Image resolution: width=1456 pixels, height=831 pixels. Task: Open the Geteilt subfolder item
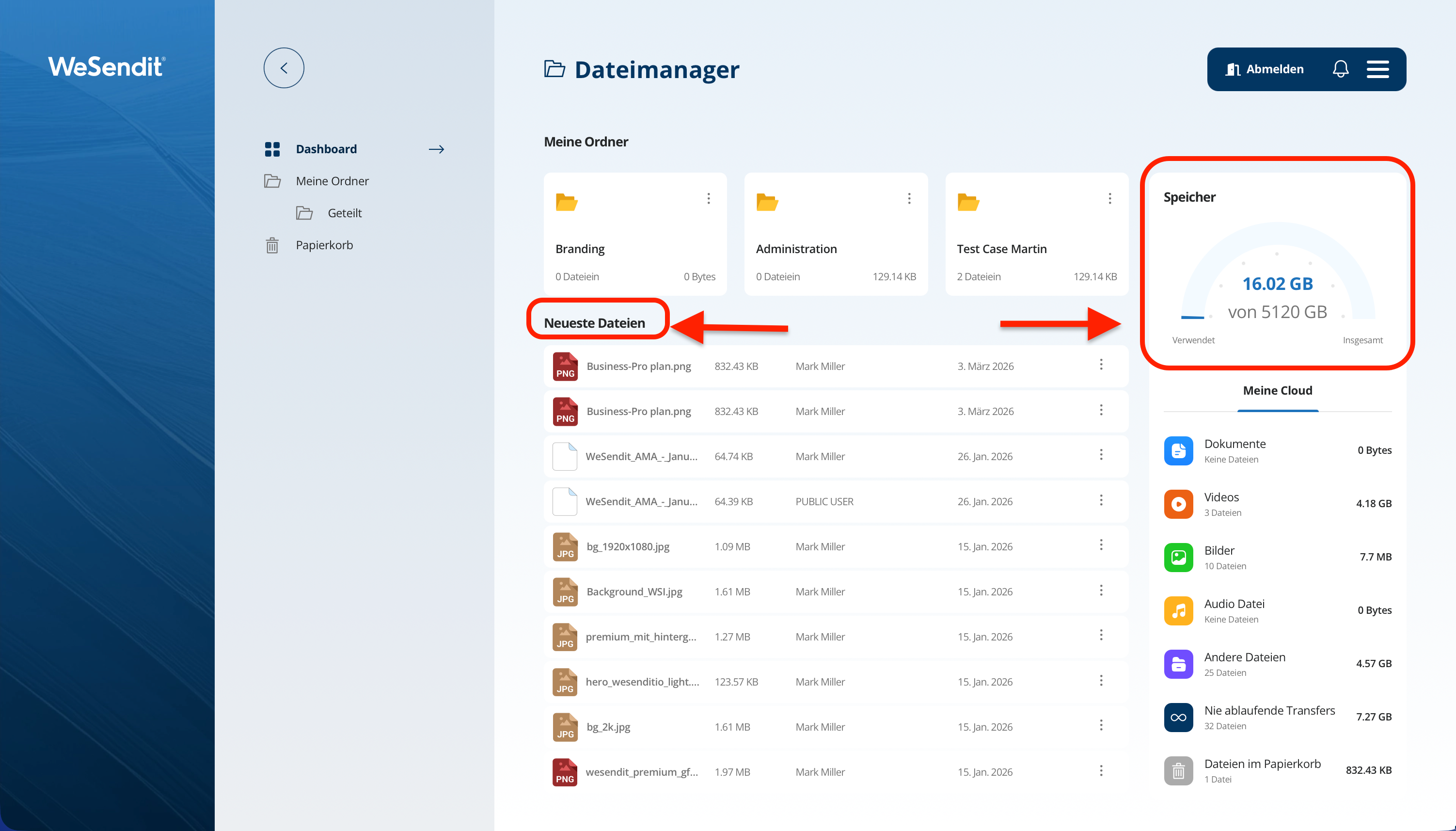(x=344, y=213)
